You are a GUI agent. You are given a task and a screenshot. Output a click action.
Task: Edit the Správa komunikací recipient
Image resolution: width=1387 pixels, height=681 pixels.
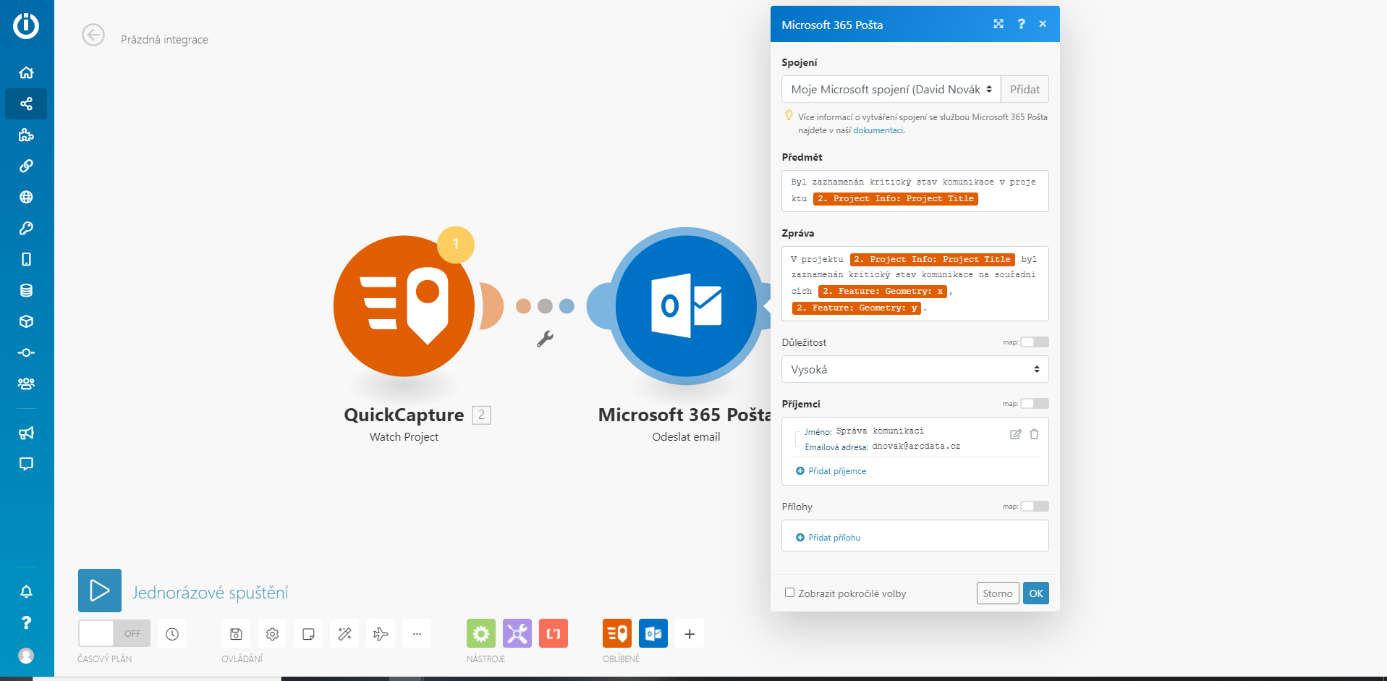tap(1016, 434)
